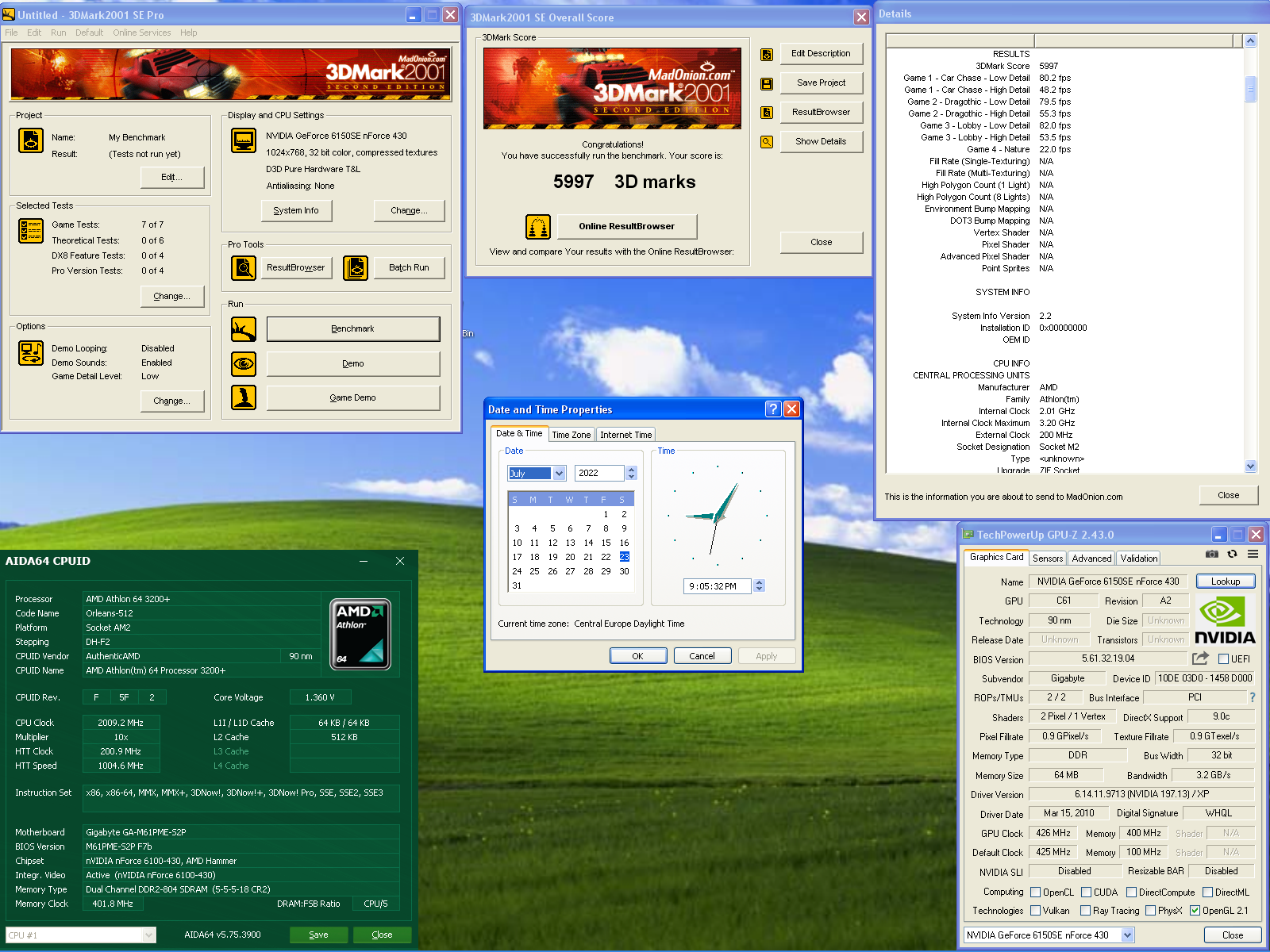Click the Details scrollbar up arrow
This screenshot has height=952, width=1270.
pos(1250,40)
